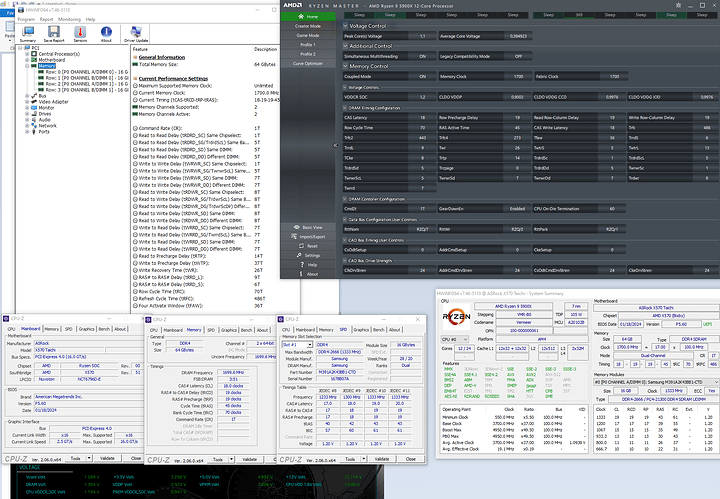Toggle the DRAM Timing Configuration section checkbox
This screenshot has height=499, width=720.
click(345, 108)
